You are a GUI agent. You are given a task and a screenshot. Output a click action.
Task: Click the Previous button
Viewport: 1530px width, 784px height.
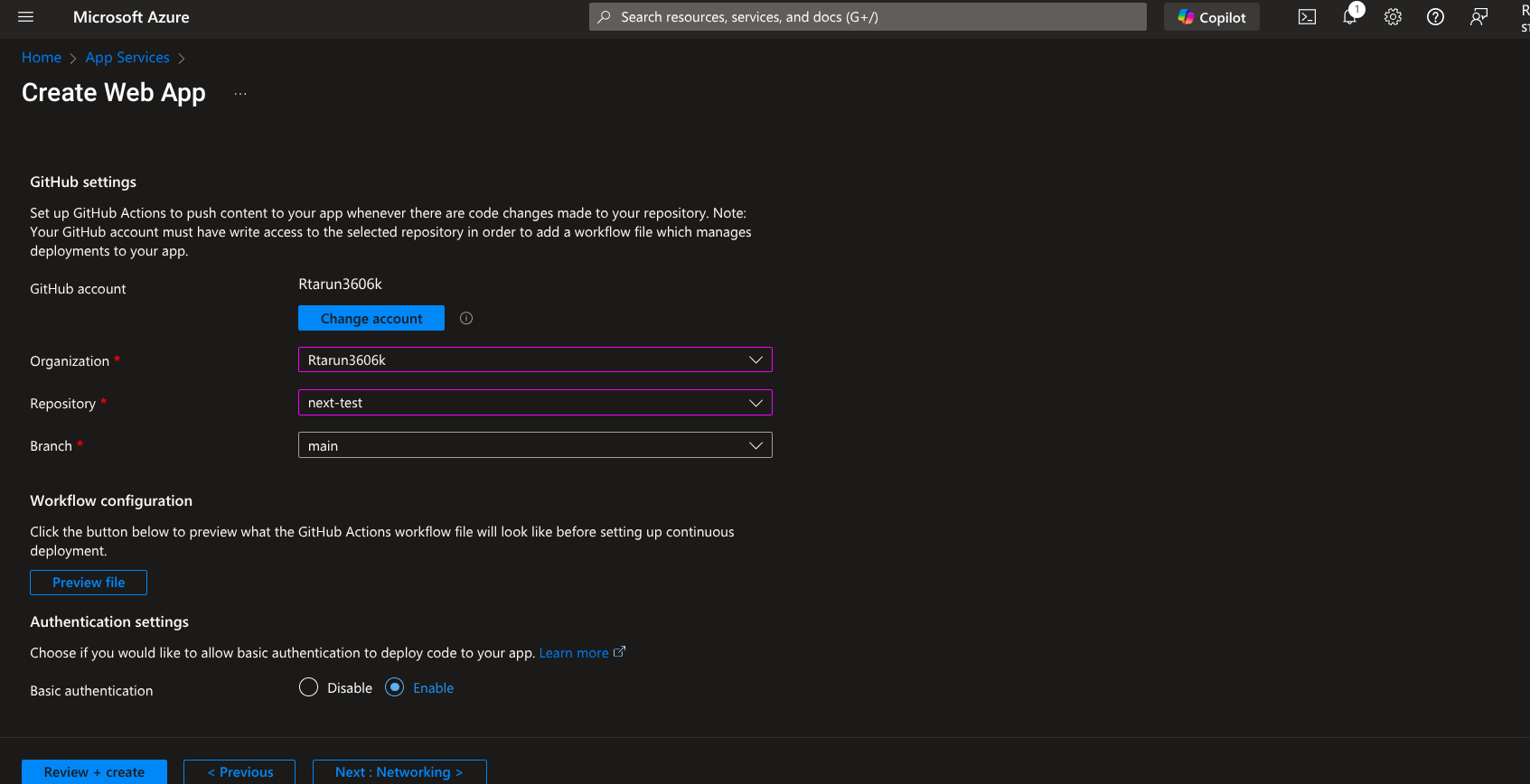pos(239,771)
